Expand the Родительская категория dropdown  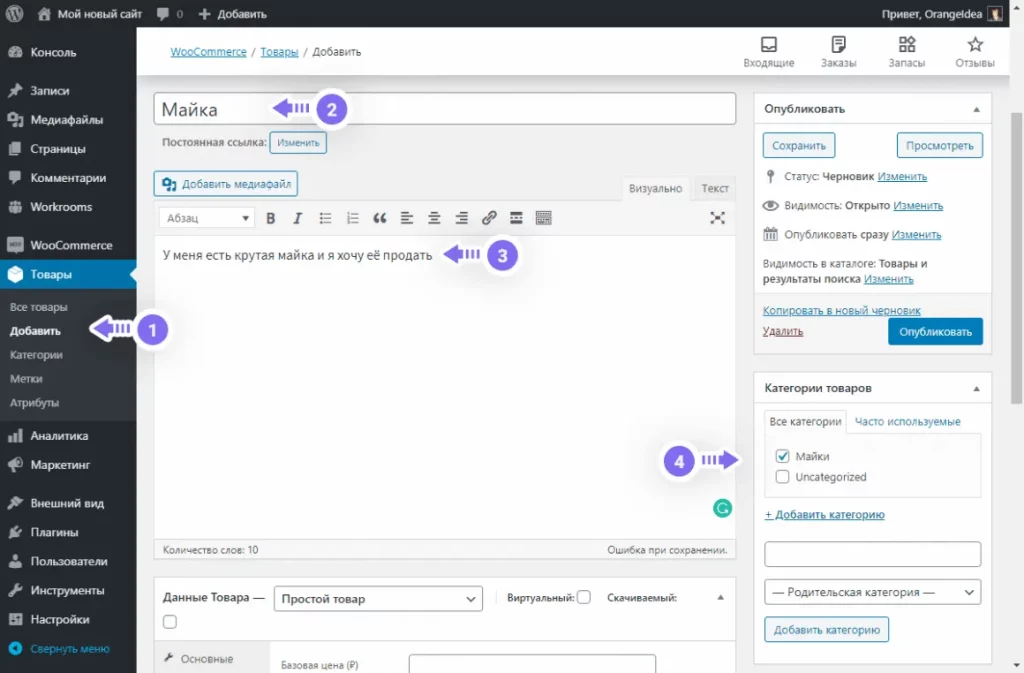coord(872,592)
